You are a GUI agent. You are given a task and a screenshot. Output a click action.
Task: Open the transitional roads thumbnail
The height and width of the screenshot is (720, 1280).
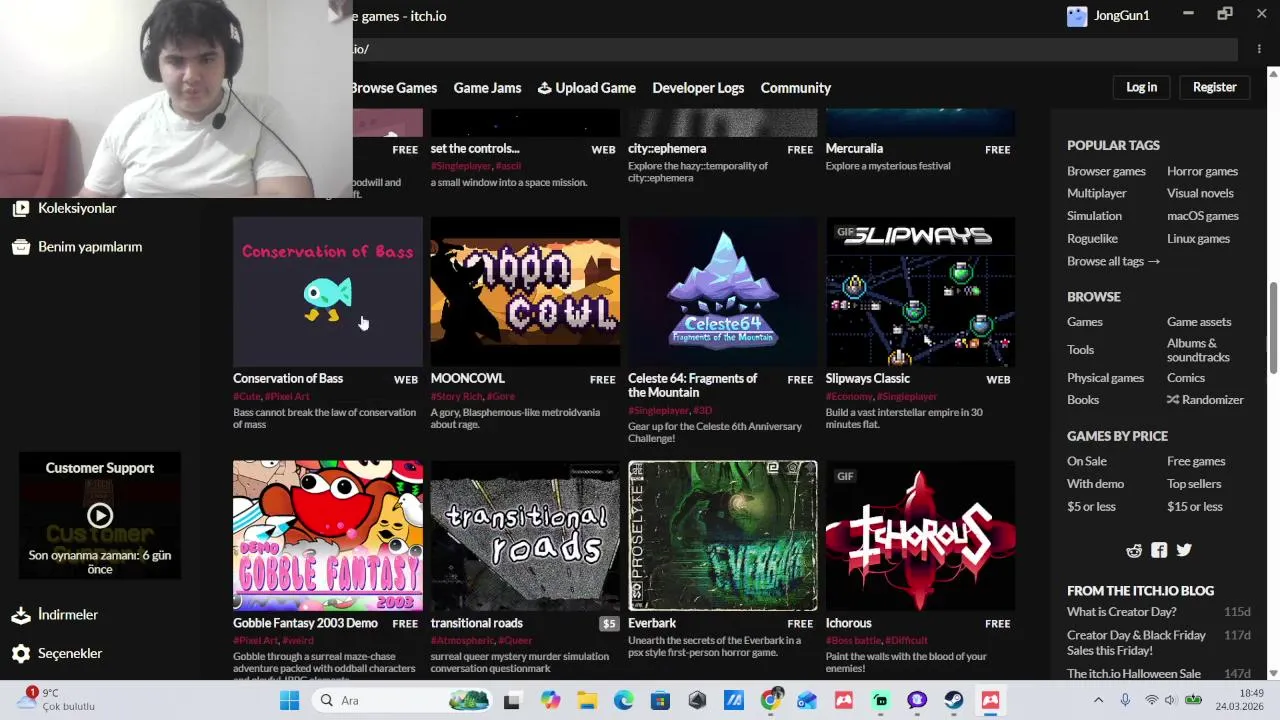coord(525,536)
